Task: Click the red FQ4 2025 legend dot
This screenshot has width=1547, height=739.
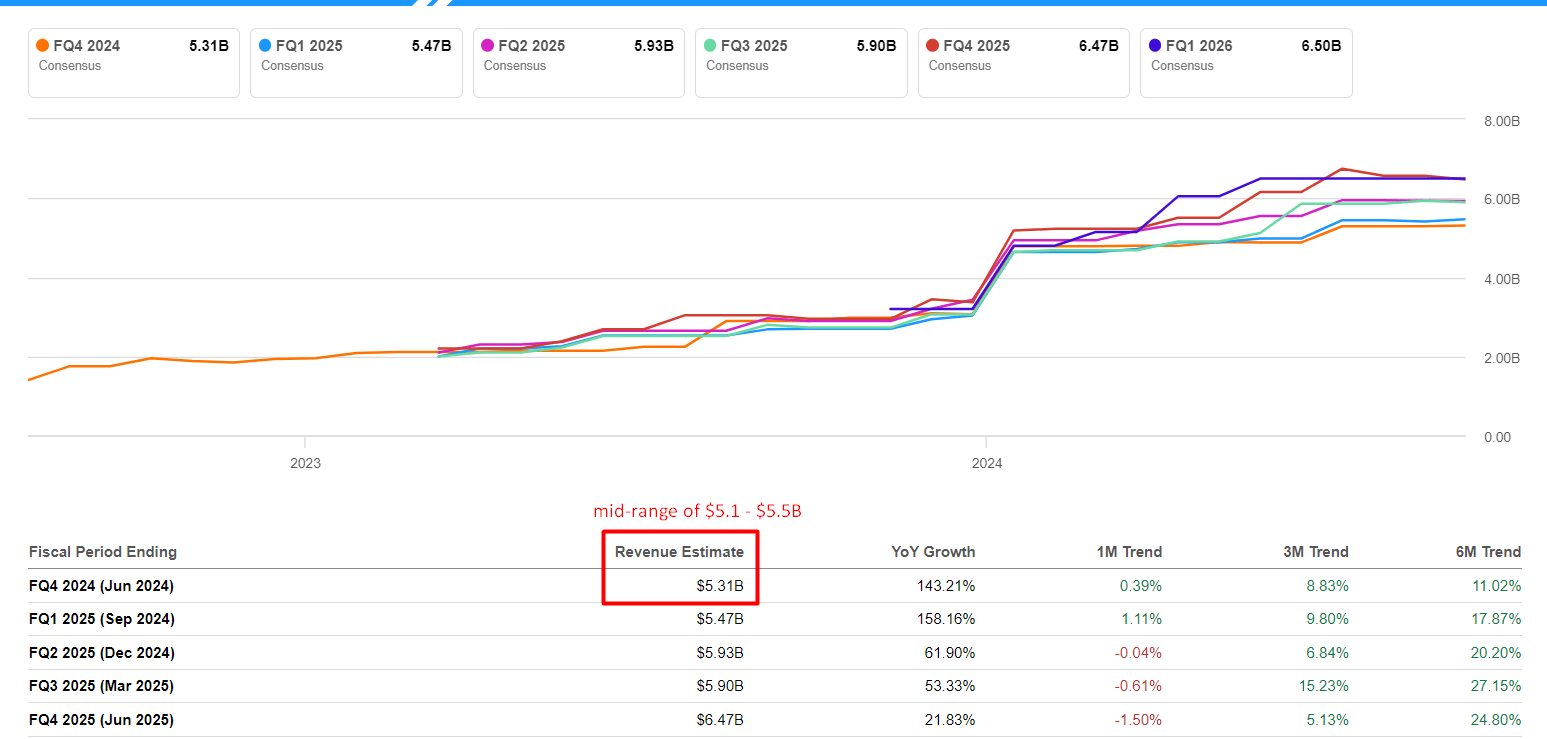Action: [932, 45]
